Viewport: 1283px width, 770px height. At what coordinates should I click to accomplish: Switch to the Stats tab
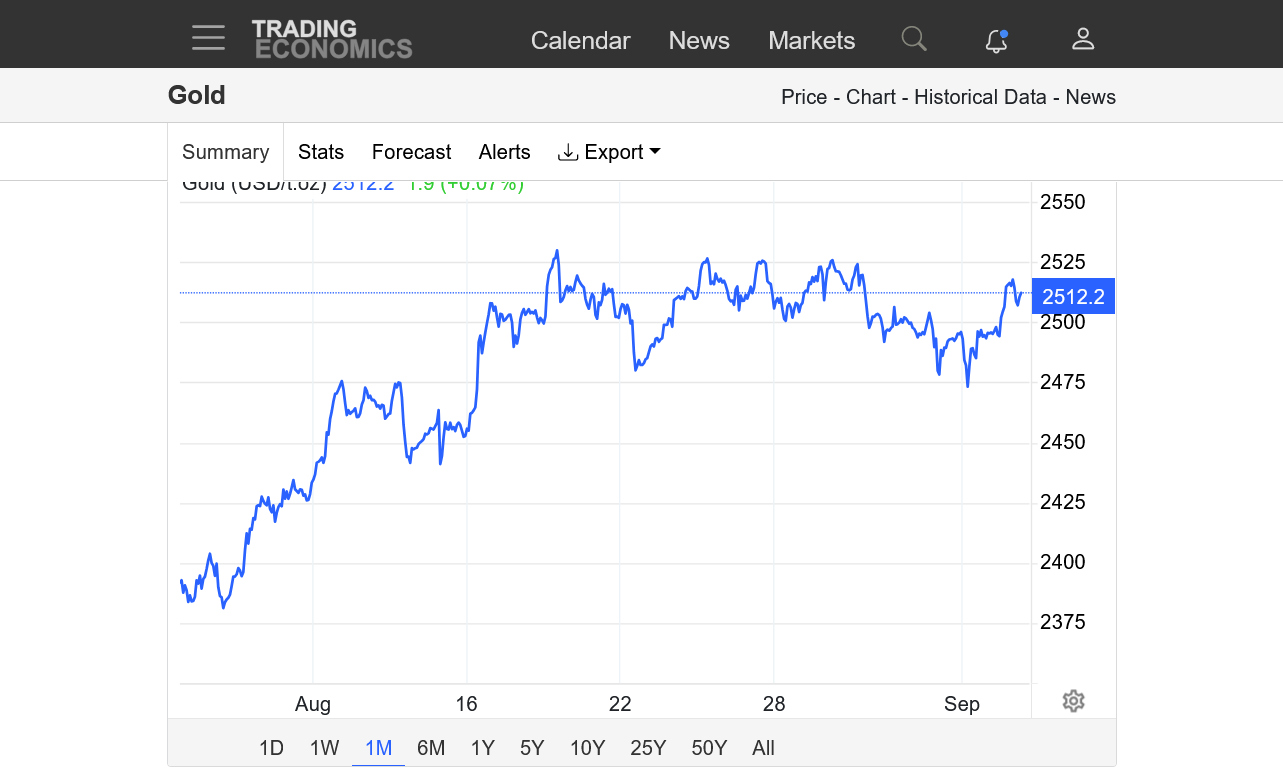tap(321, 152)
